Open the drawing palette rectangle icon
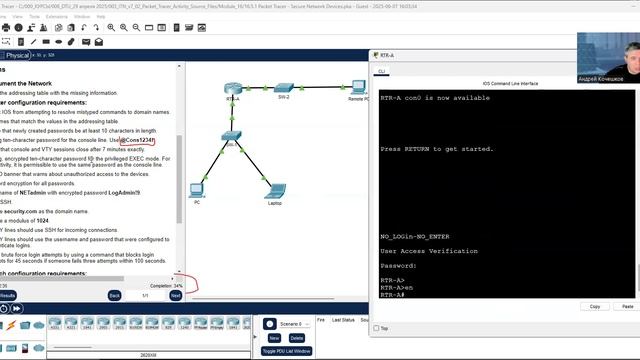This screenshot has width=640, height=360. click(x=149, y=28)
